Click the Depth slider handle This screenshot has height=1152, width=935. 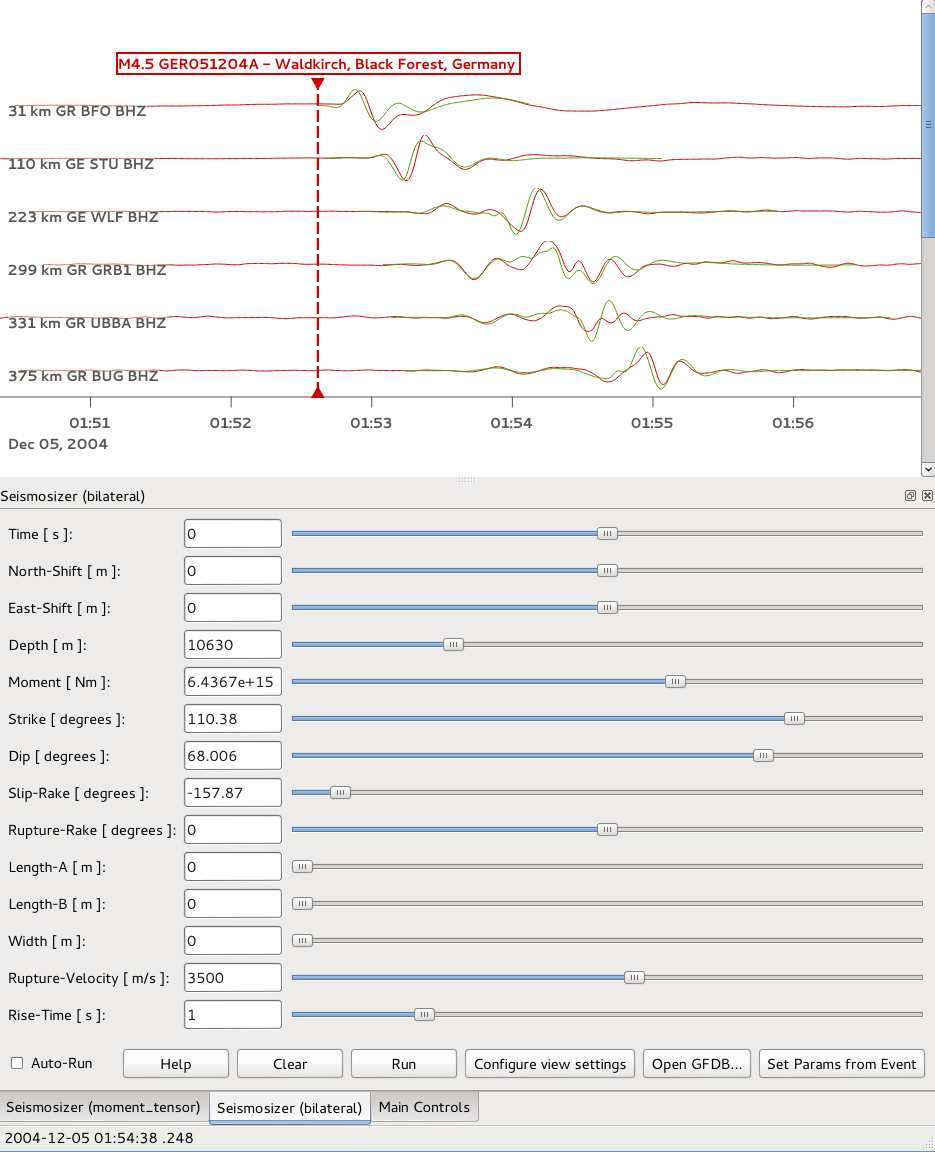[x=453, y=644]
